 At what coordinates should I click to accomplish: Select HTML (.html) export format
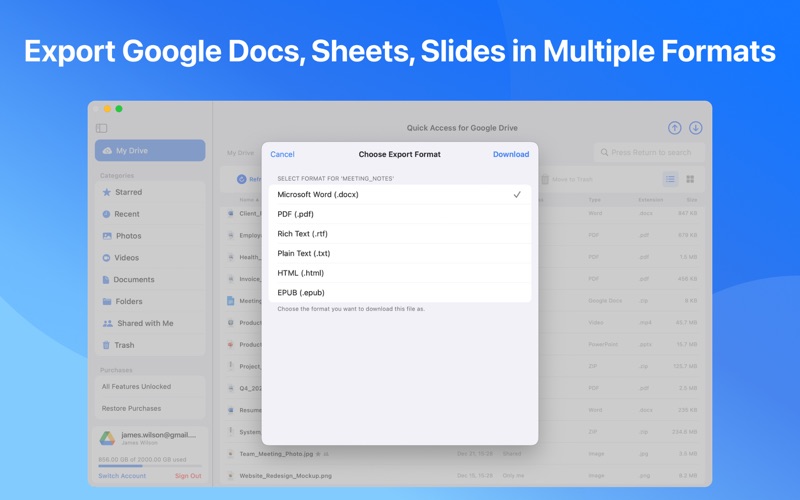pyautogui.click(x=400, y=273)
